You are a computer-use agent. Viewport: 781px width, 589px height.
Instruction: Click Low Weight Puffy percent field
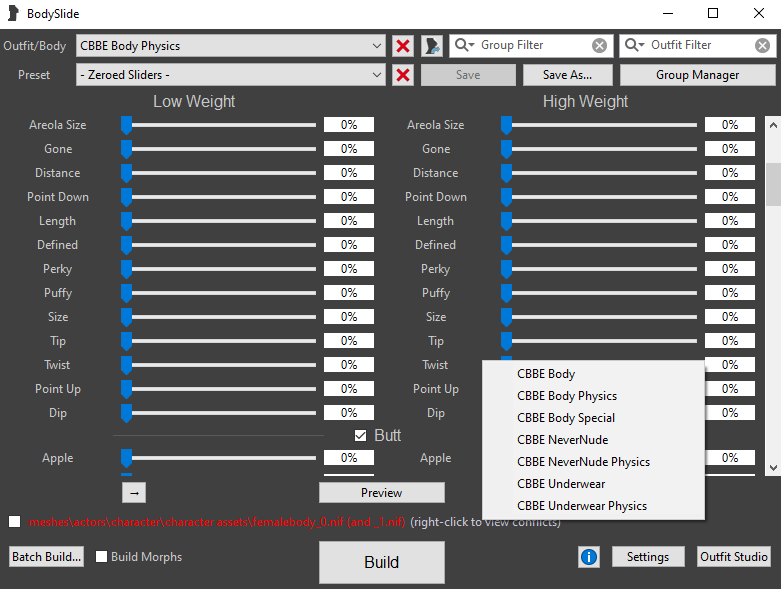[x=349, y=293]
